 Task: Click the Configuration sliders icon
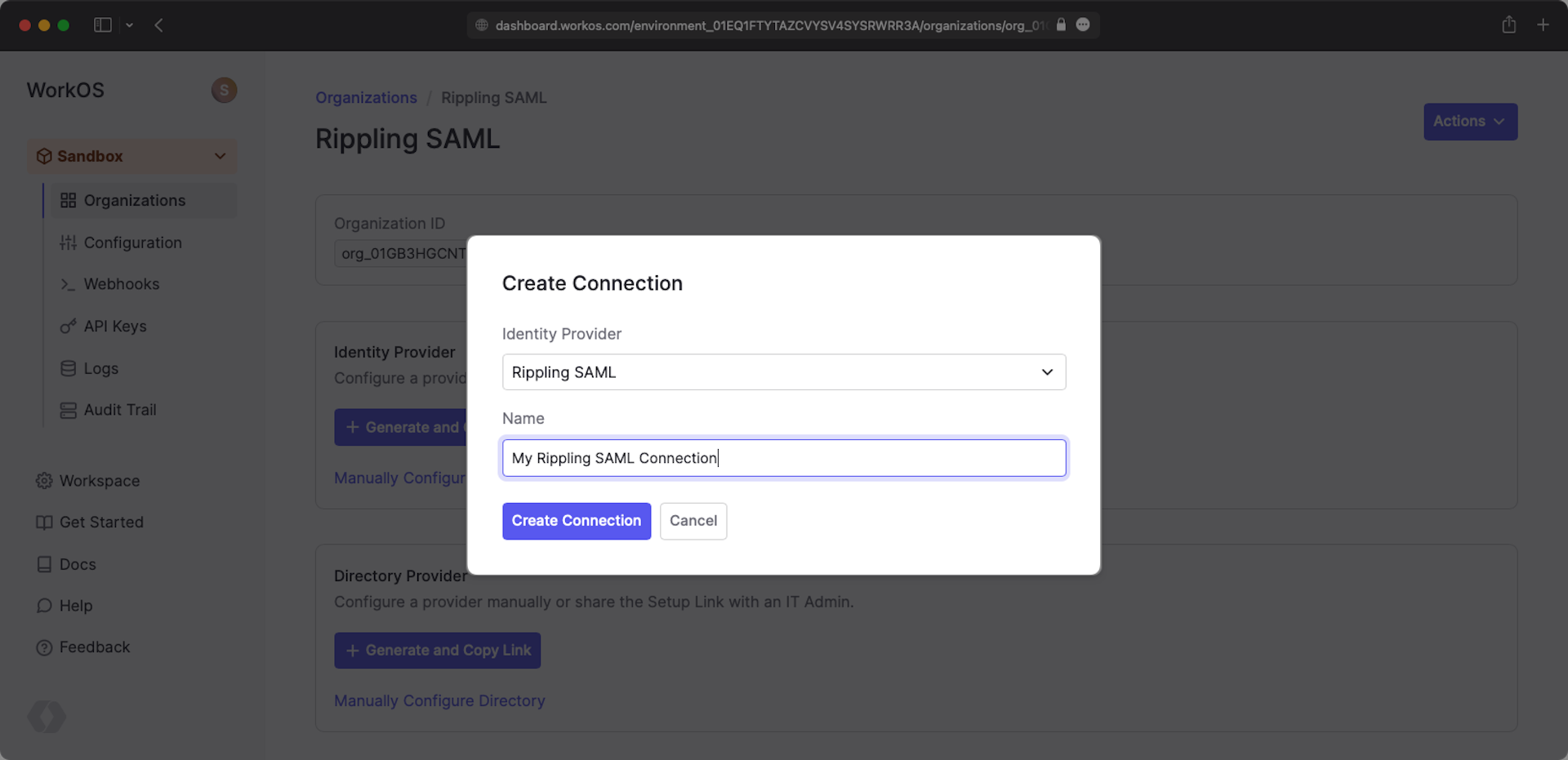click(68, 242)
